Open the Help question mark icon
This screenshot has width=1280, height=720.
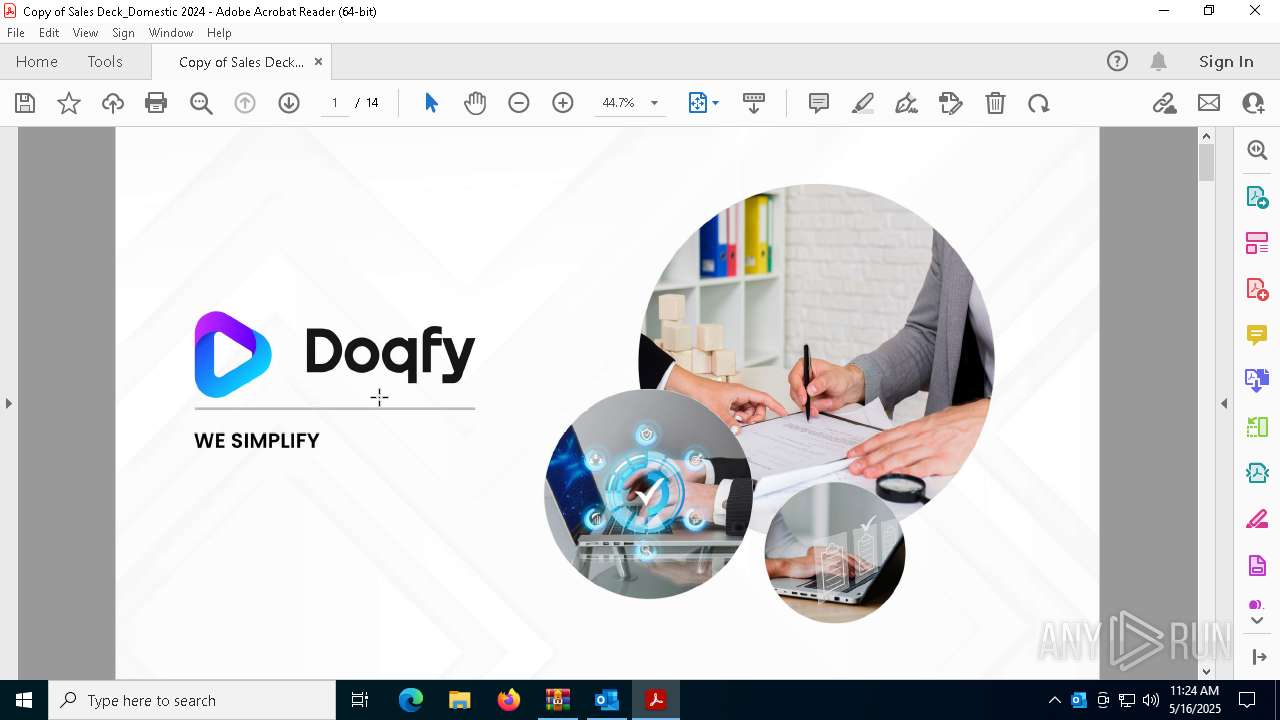coord(1117,61)
